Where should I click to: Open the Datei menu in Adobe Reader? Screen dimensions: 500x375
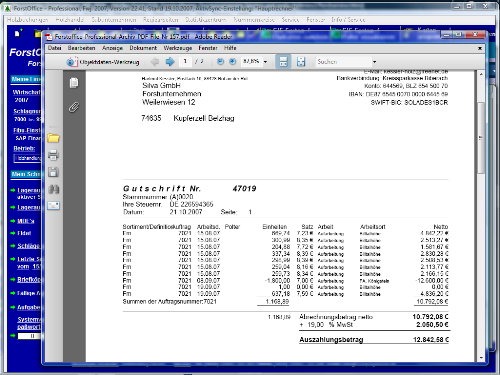54,48
